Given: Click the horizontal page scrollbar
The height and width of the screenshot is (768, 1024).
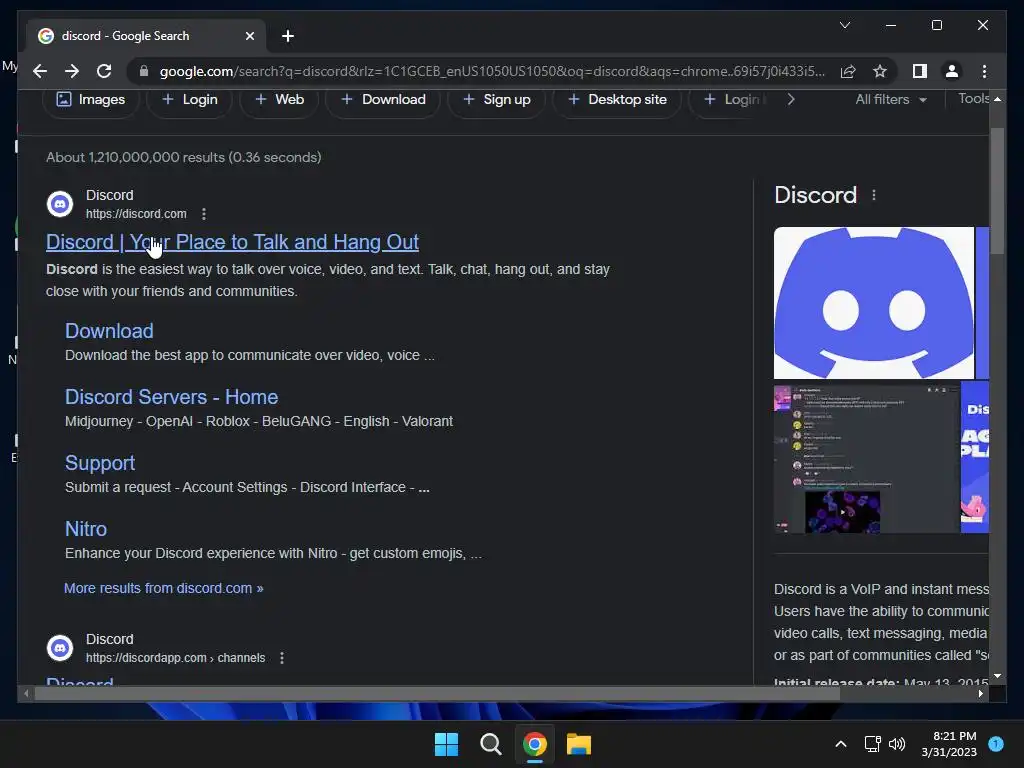Looking at the screenshot, I should coord(437,694).
